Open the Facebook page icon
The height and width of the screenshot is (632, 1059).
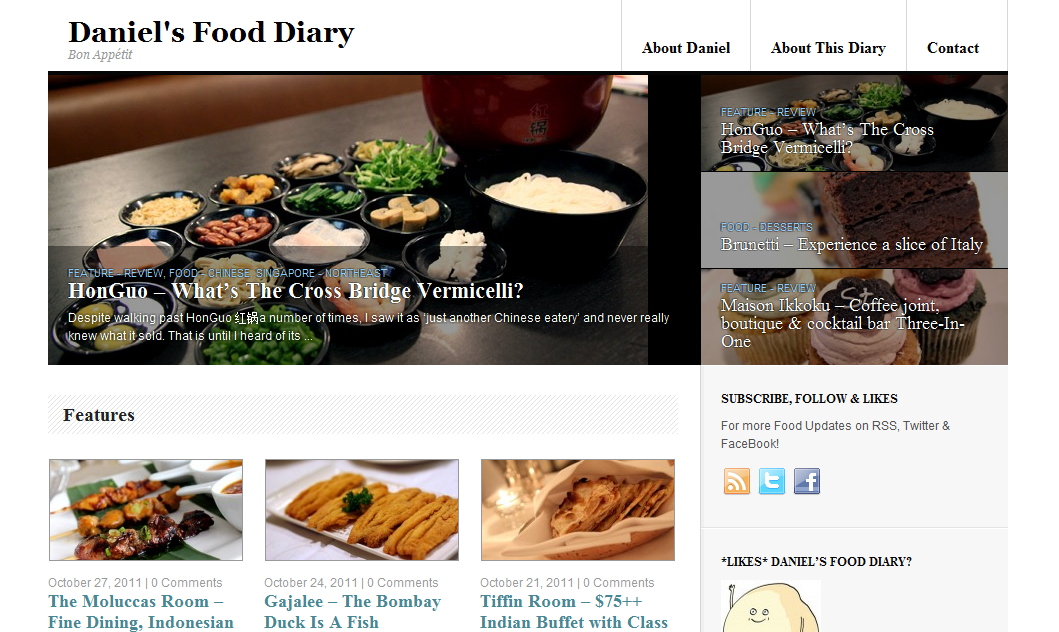point(807,481)
